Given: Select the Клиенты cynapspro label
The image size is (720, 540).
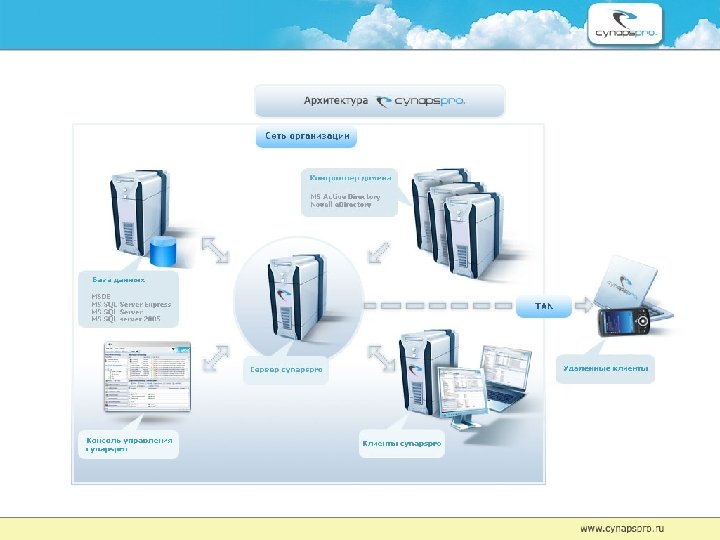Looking at the screenshot, I should pos(402,444).
